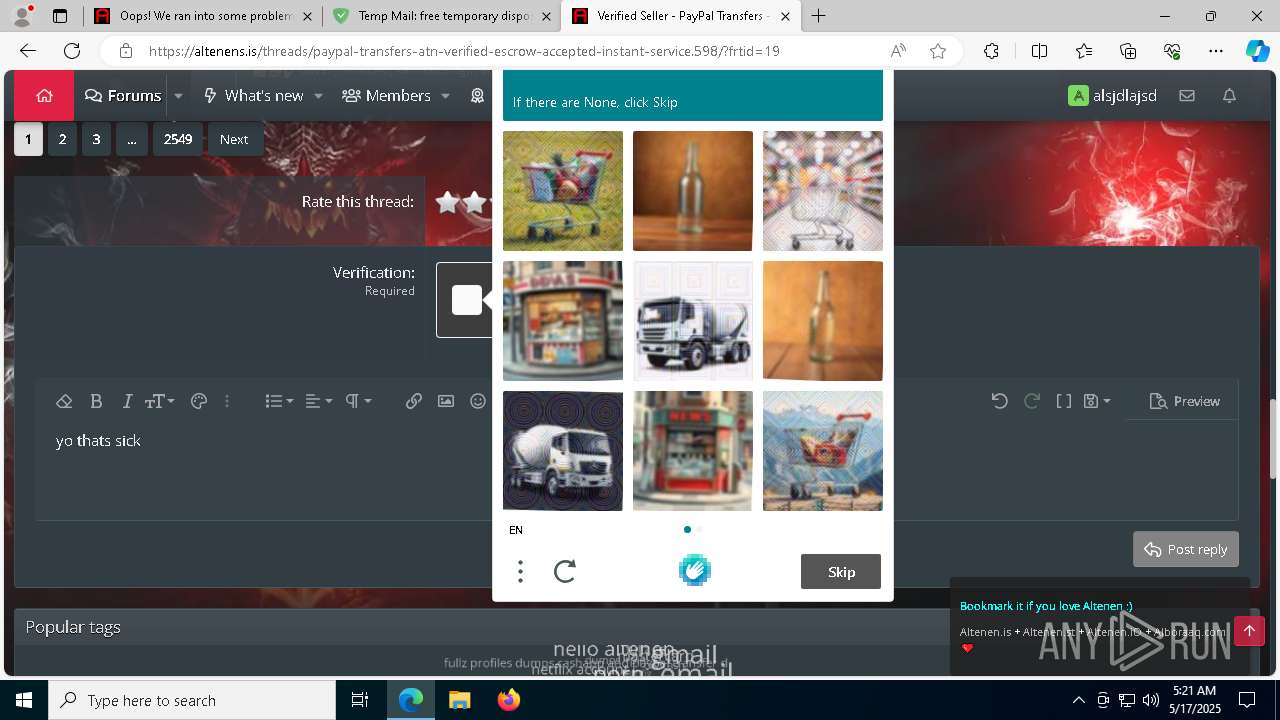Expand the Members dropdown arrow
This screenshot has height=720, width=1280.
pyautogui.click(x=445, y=96)
